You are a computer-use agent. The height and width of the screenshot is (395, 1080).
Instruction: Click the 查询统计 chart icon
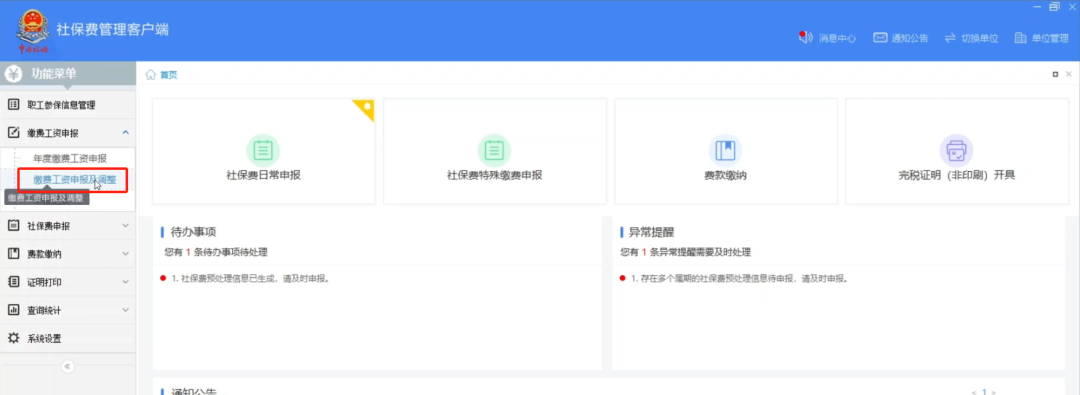(x=13, y=310)
